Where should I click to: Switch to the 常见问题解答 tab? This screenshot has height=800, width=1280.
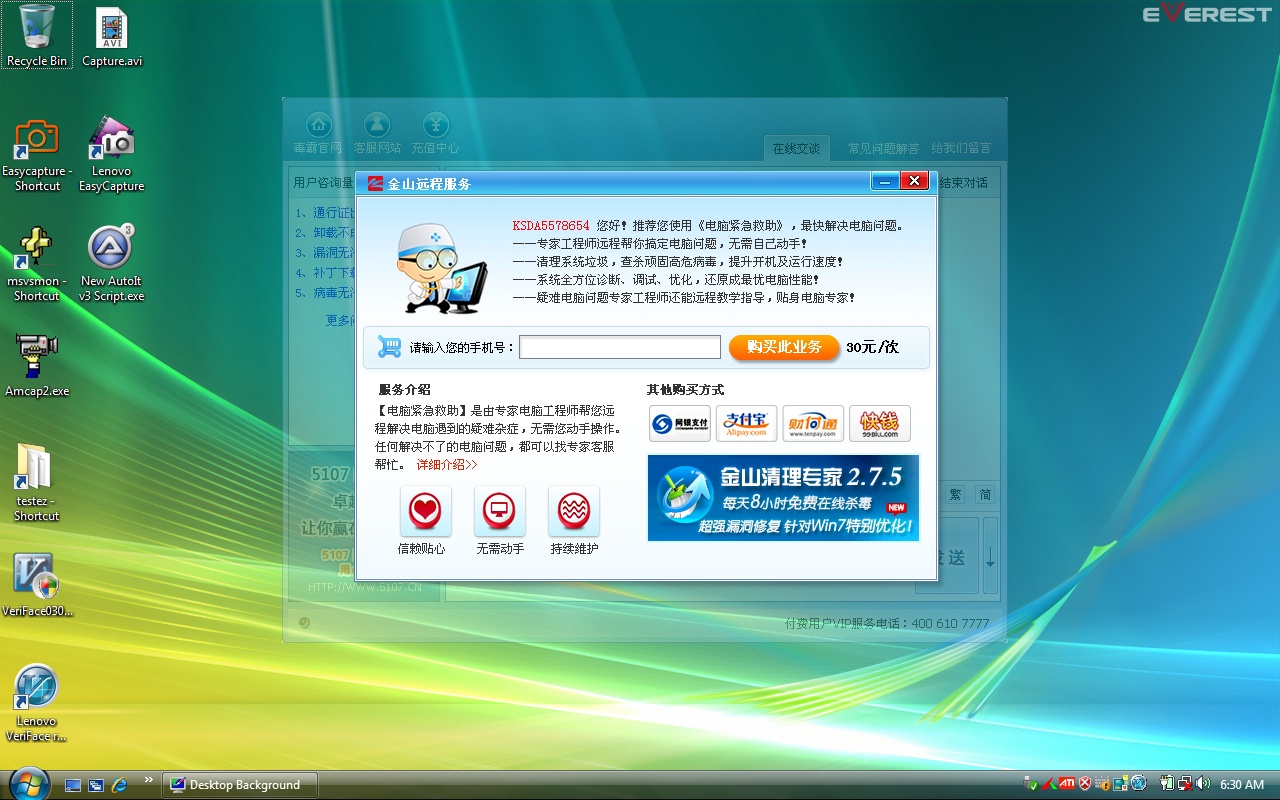tap(883, 148)
